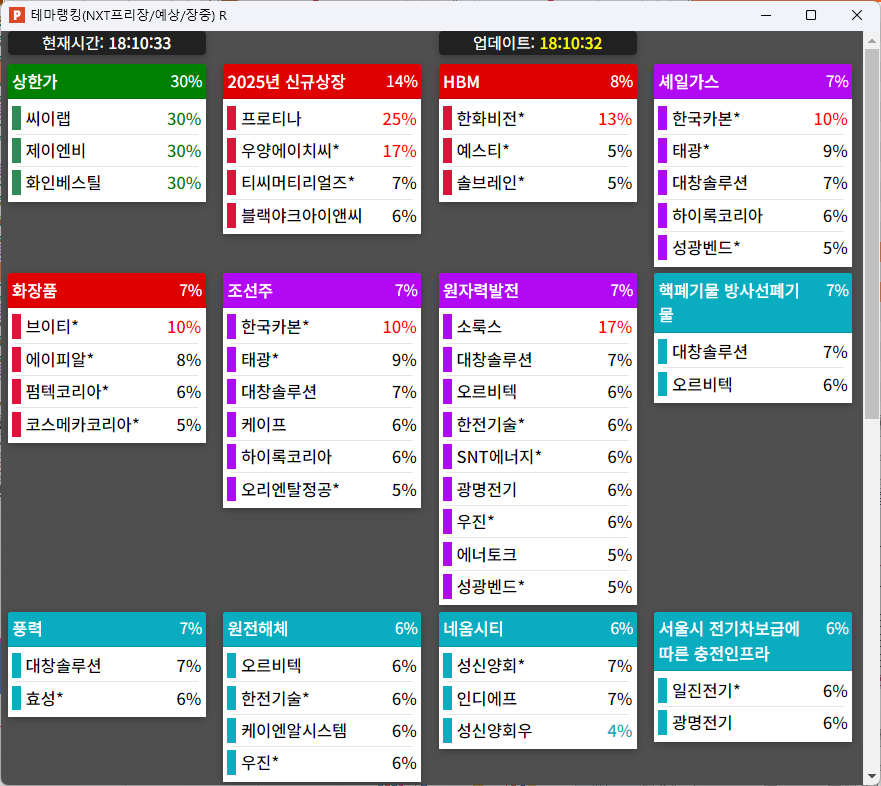The image size is (881, 786).
Task: Click 한국카본* in the 조선주 card
Action: 322,326
